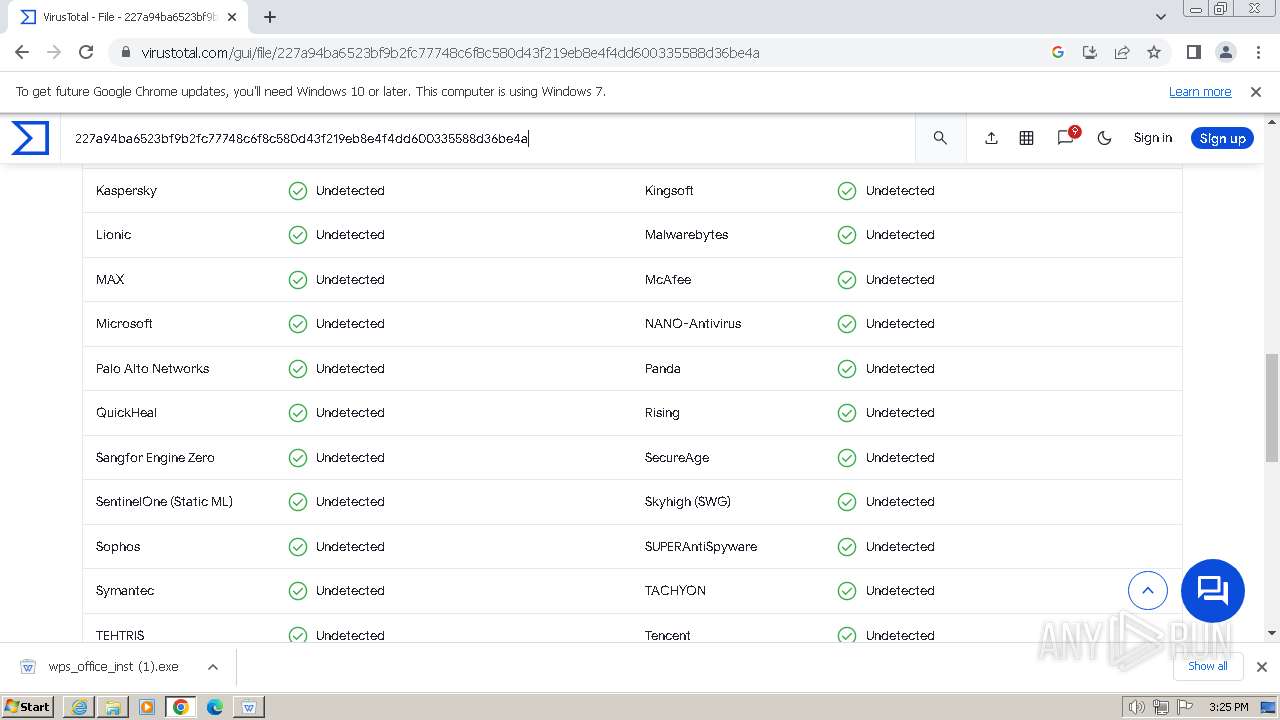Open the notifications comment icon
This screenshot has height=720, width=1280.
point(1066,137)
